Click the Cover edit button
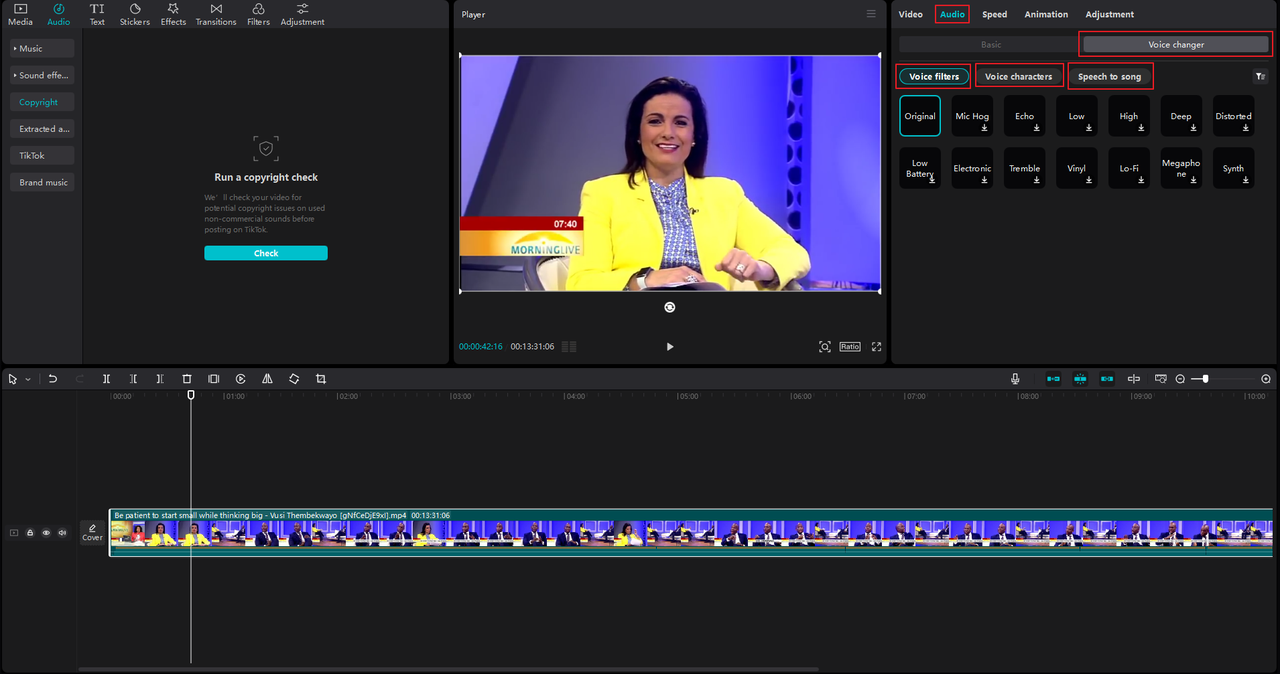Image resolution: width=1280 pixels, height=674 pixels. (x=92, y=532)
